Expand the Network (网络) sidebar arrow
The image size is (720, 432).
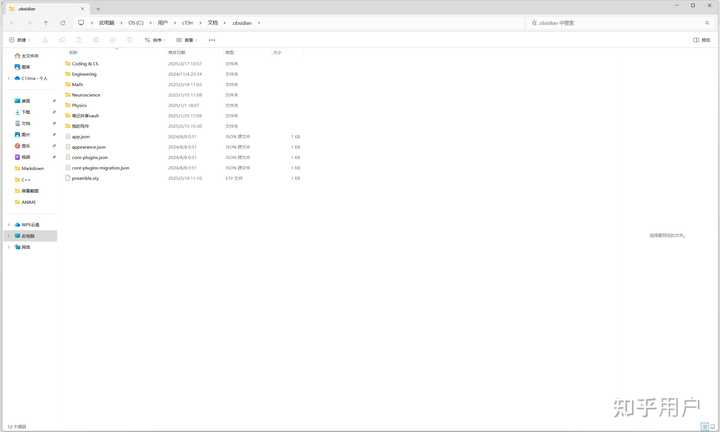click(x=9, y=247)
